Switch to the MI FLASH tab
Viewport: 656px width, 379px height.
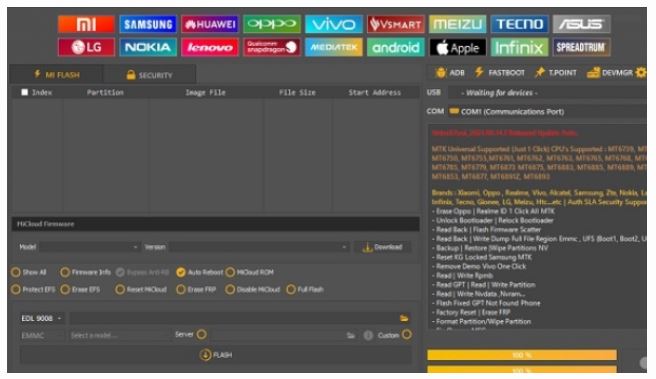tap(57, 75)
